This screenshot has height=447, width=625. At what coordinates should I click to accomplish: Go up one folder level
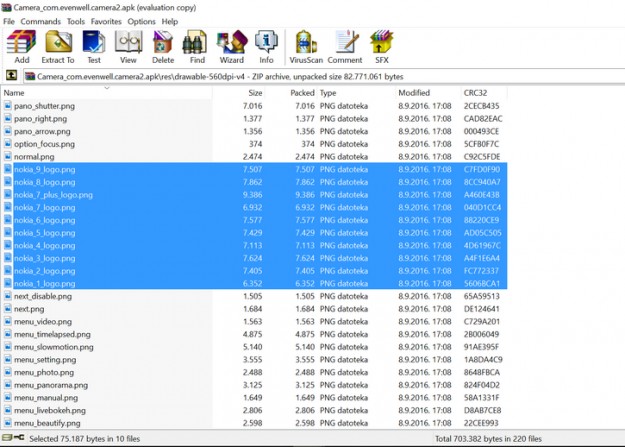coord(11,75)
